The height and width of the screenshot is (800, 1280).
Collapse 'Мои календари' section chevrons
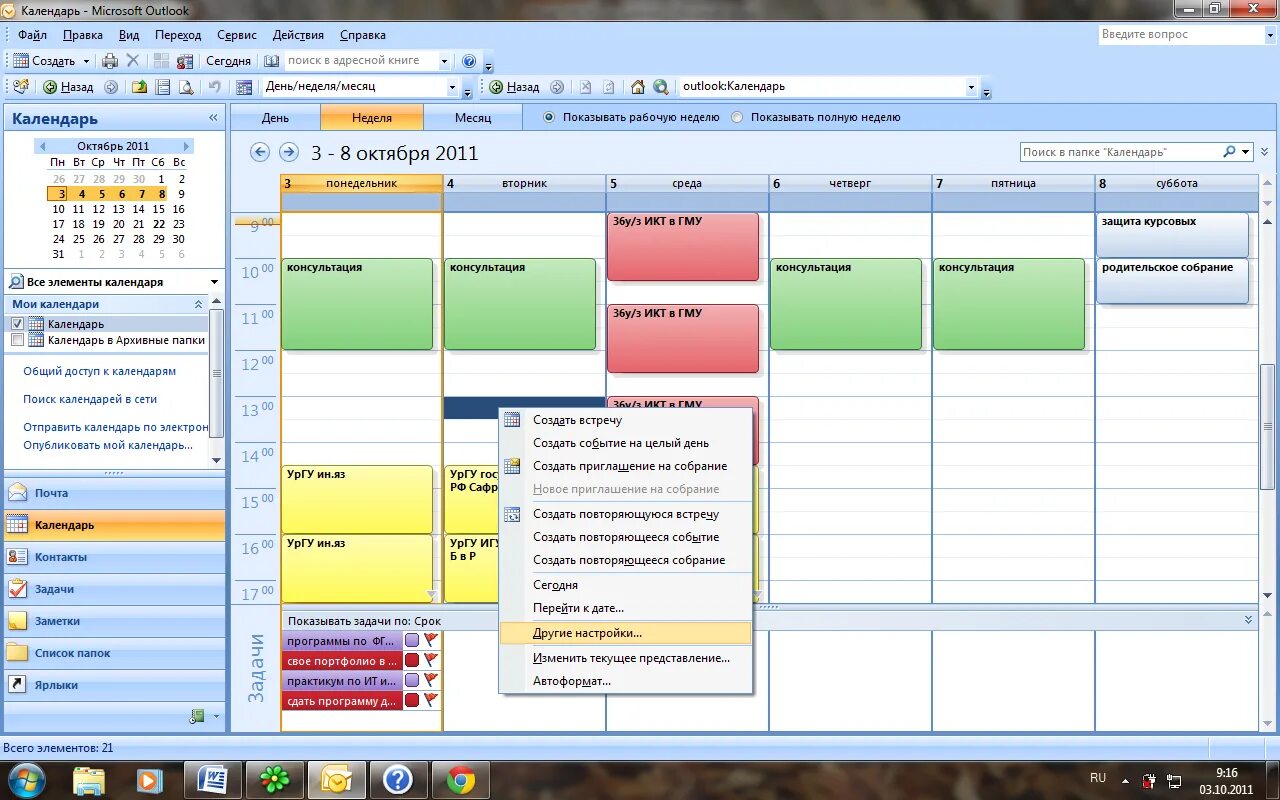[198, 304]
